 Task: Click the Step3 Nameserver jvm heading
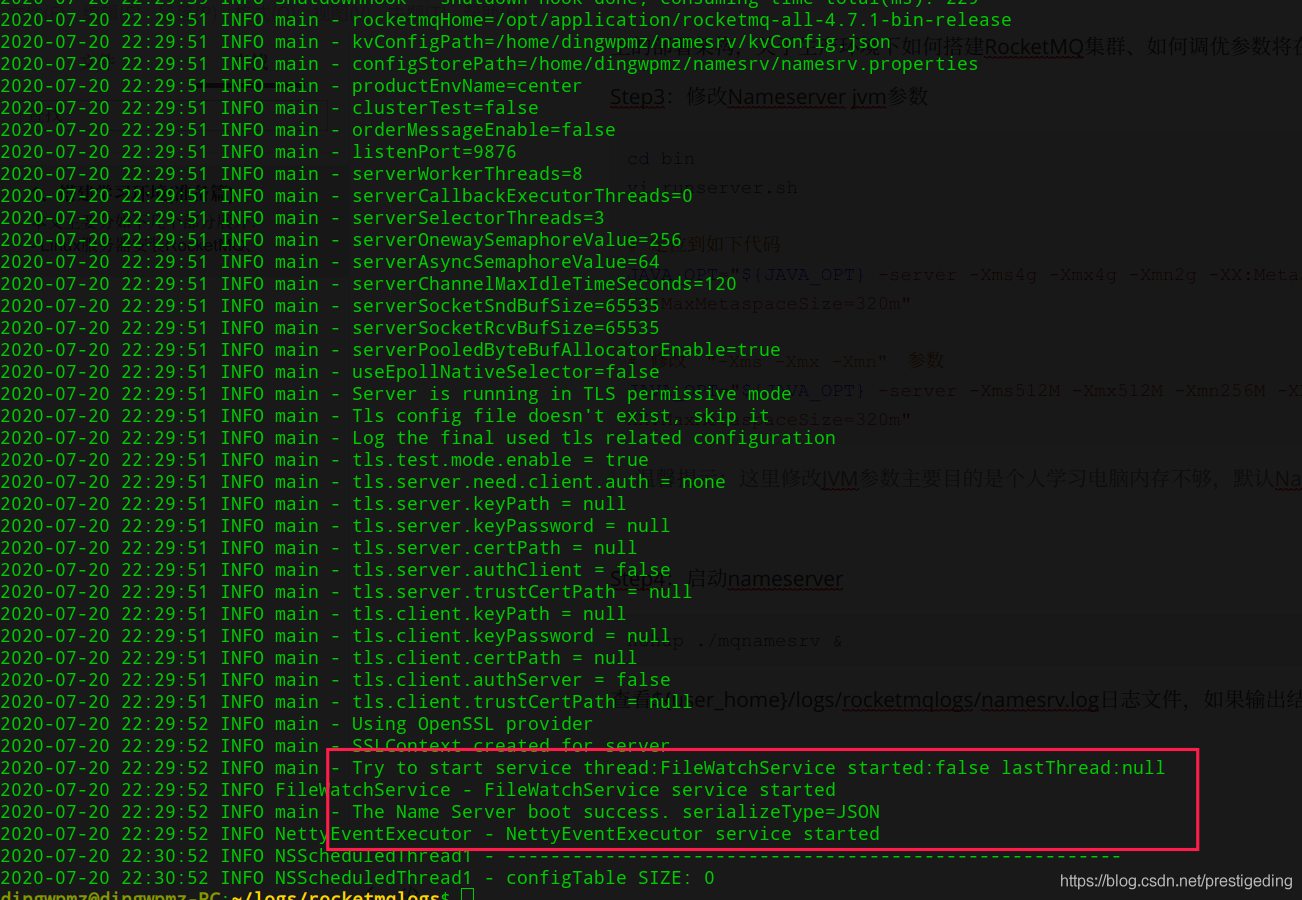point(769,97)
